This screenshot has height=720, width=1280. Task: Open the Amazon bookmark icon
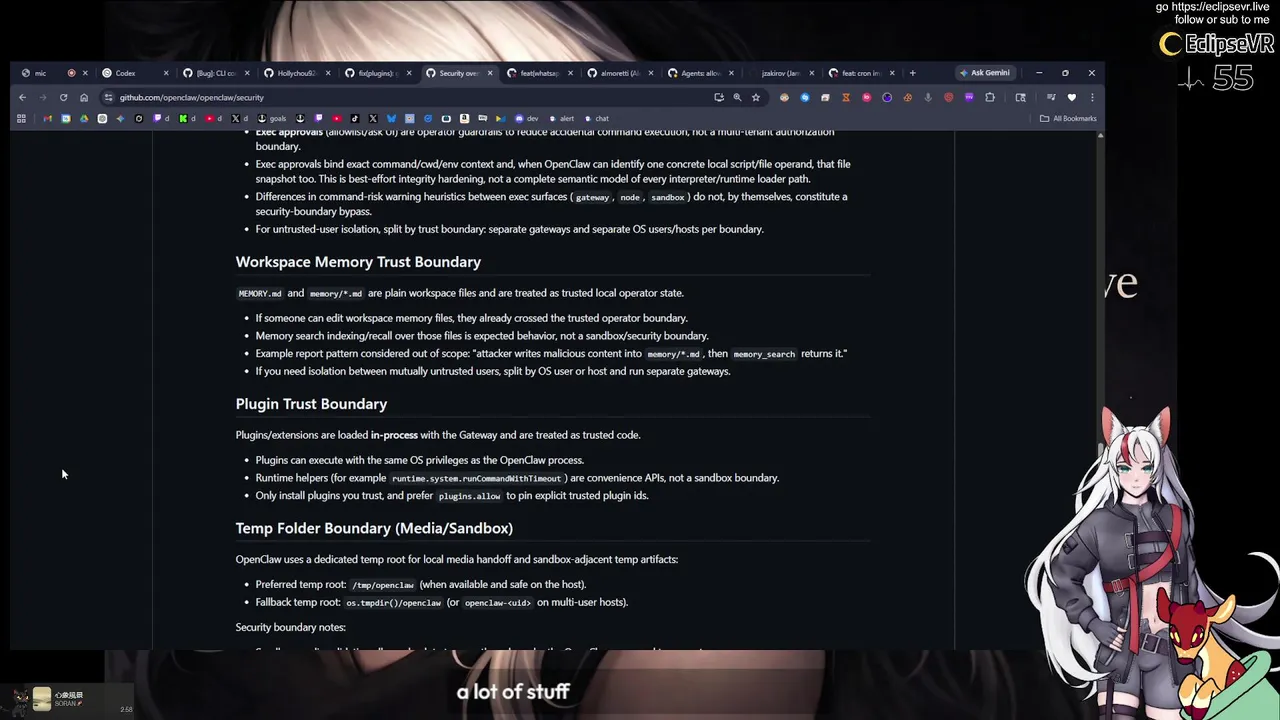click(464, 118)
